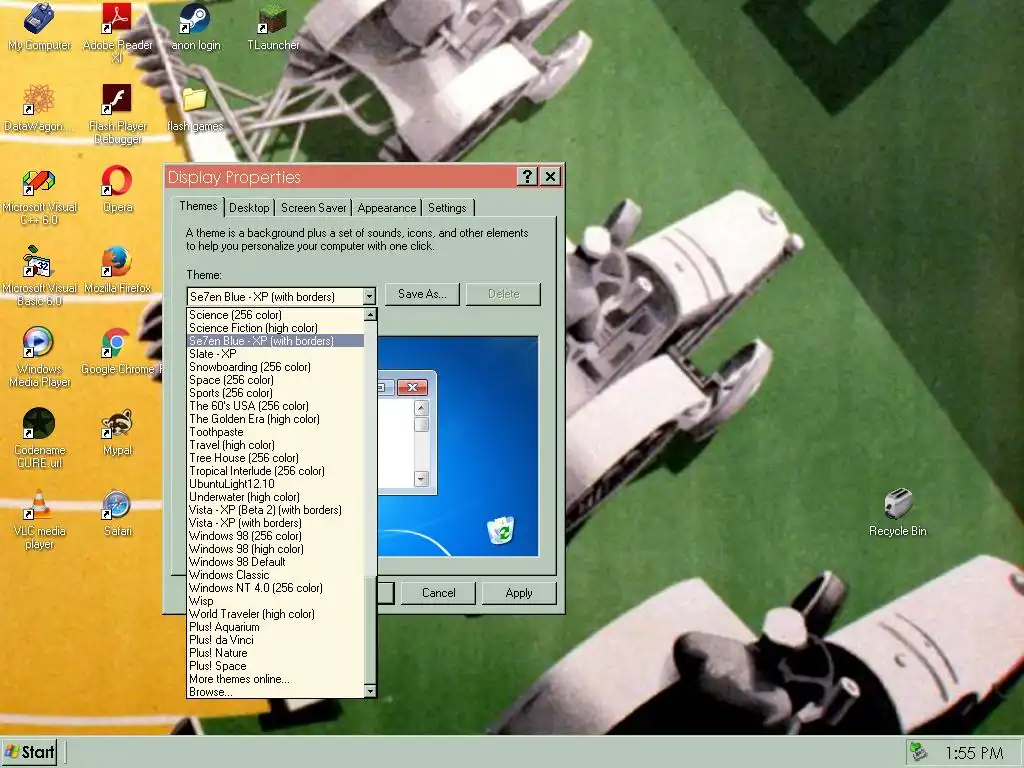This screenshot has height=768, width=1024.
Task: Click the taskbar clock
Action: (x=974, y=753)
